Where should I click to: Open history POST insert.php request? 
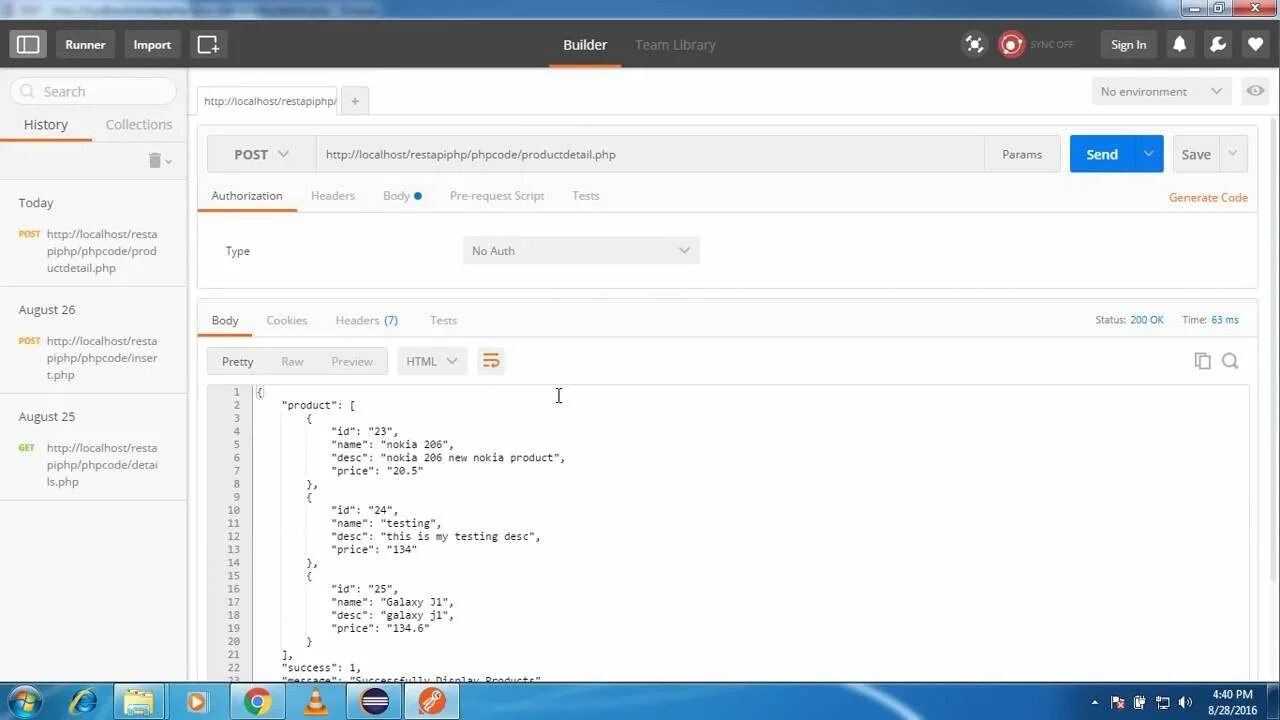pos(92,358)
